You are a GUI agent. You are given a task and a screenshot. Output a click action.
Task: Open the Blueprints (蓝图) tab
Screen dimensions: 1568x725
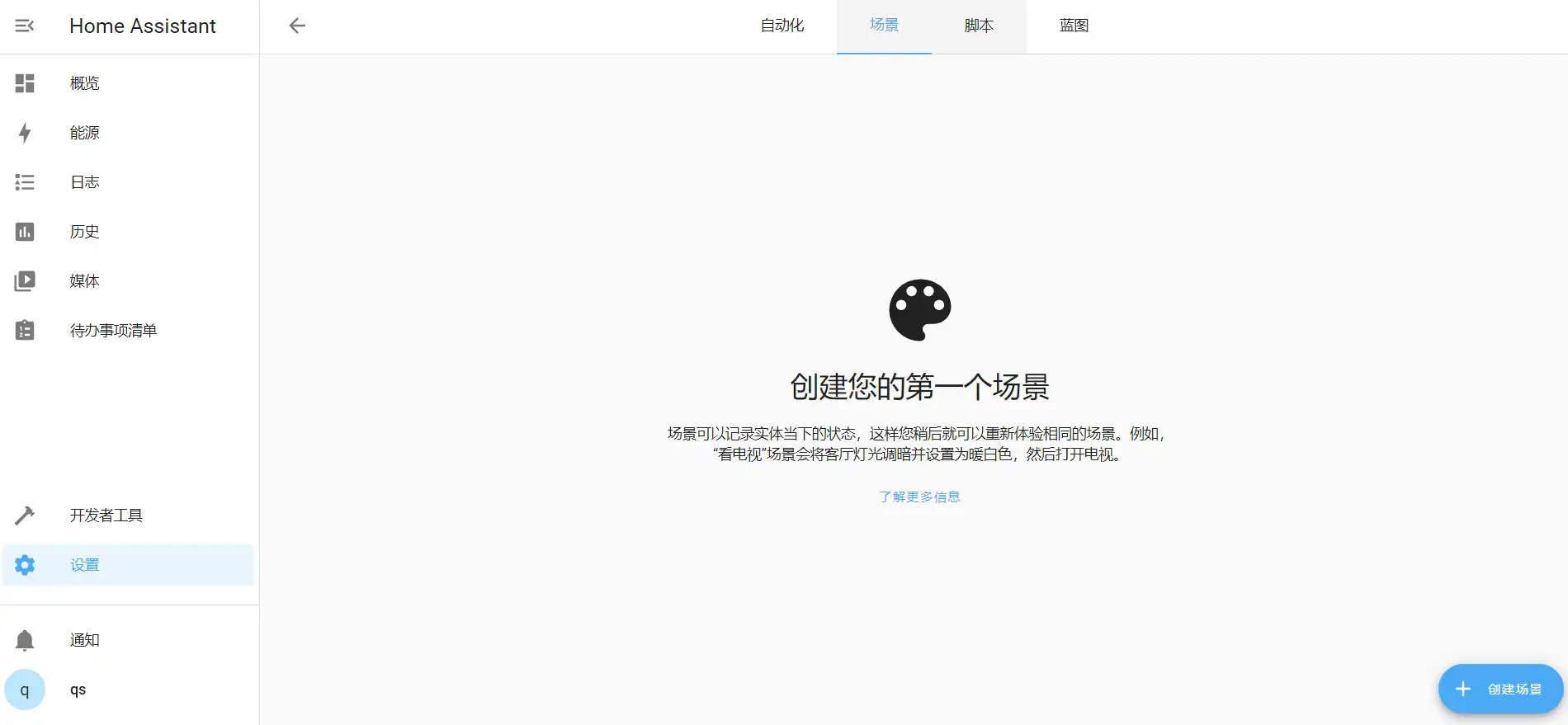(x=1074, y=26)
